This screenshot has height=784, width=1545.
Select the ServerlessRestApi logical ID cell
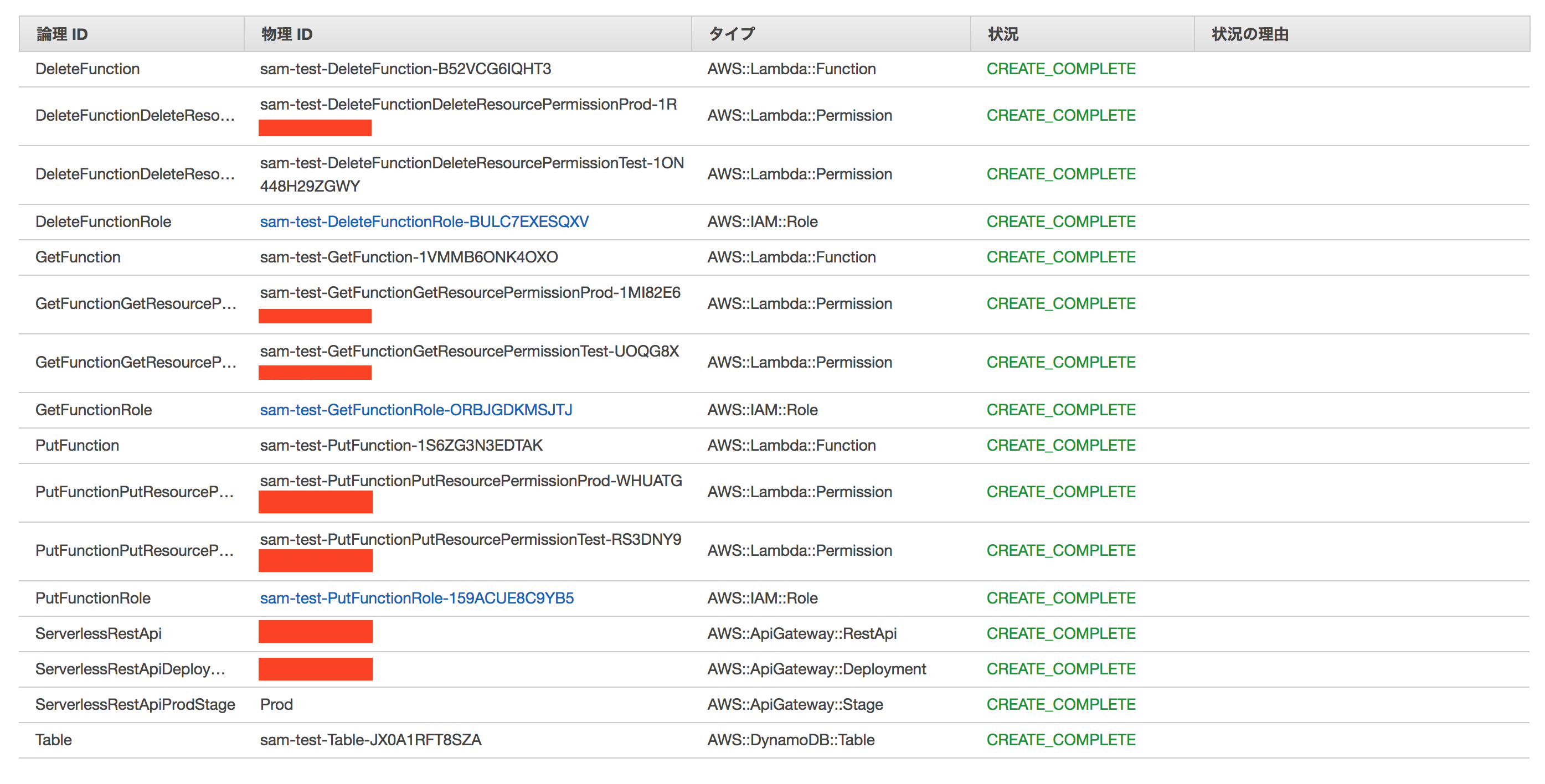coord(99,634)
